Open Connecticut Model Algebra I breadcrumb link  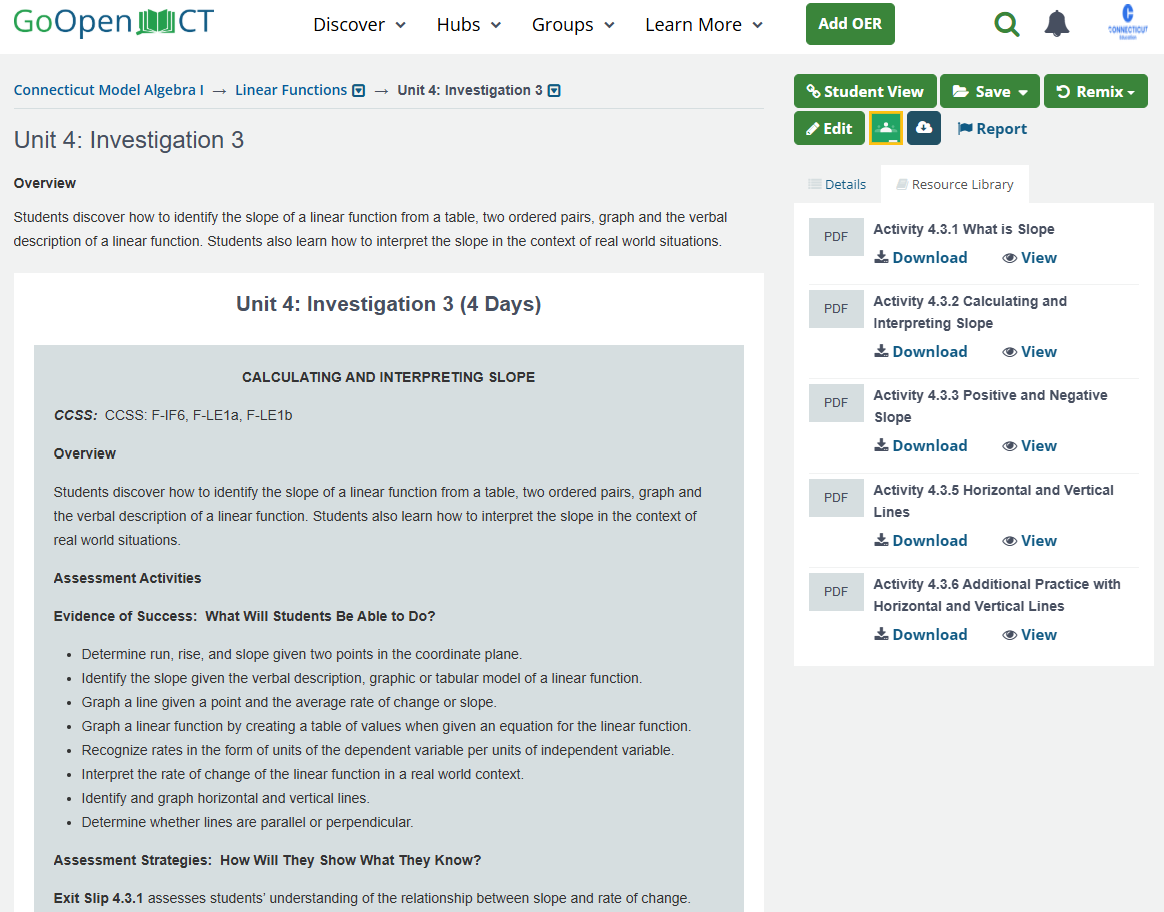[x=108, y=90]
